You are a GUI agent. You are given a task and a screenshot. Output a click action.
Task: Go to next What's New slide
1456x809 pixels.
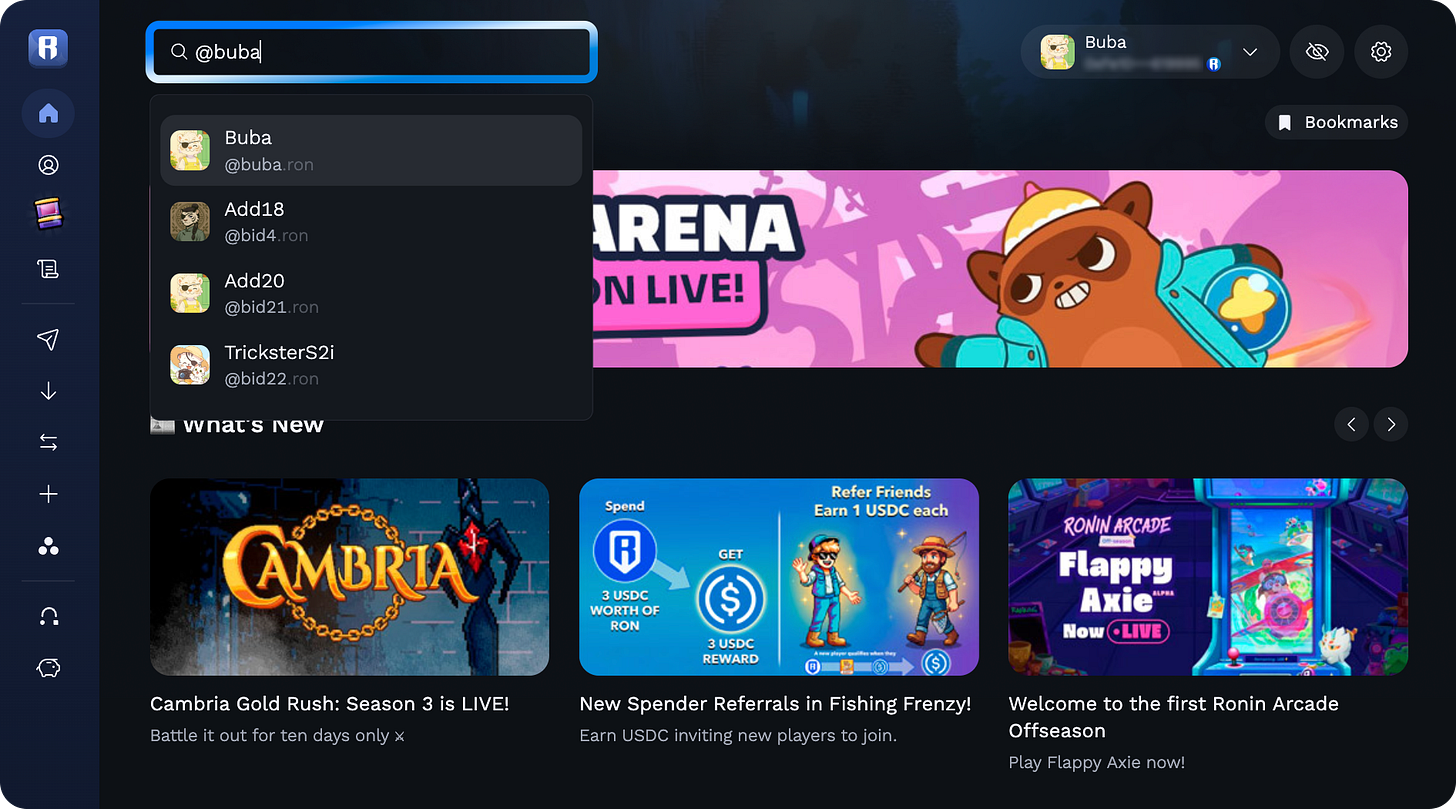tap(1391, 424)
